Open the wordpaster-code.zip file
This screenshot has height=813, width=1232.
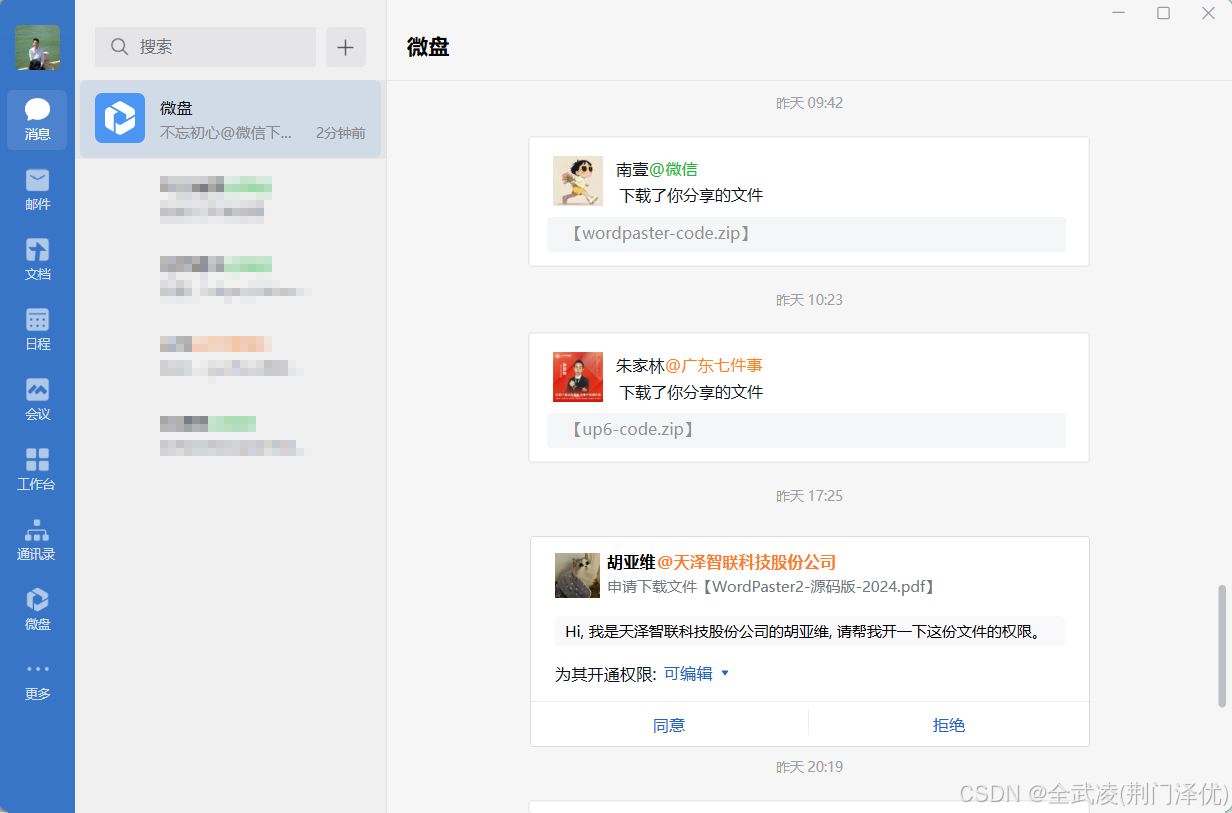[806, 234]
